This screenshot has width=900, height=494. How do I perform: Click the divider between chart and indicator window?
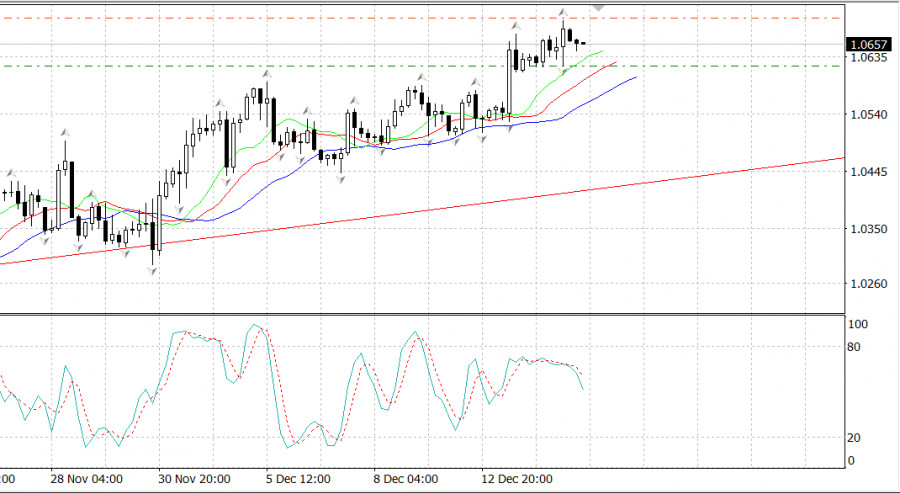pos(420,314)
